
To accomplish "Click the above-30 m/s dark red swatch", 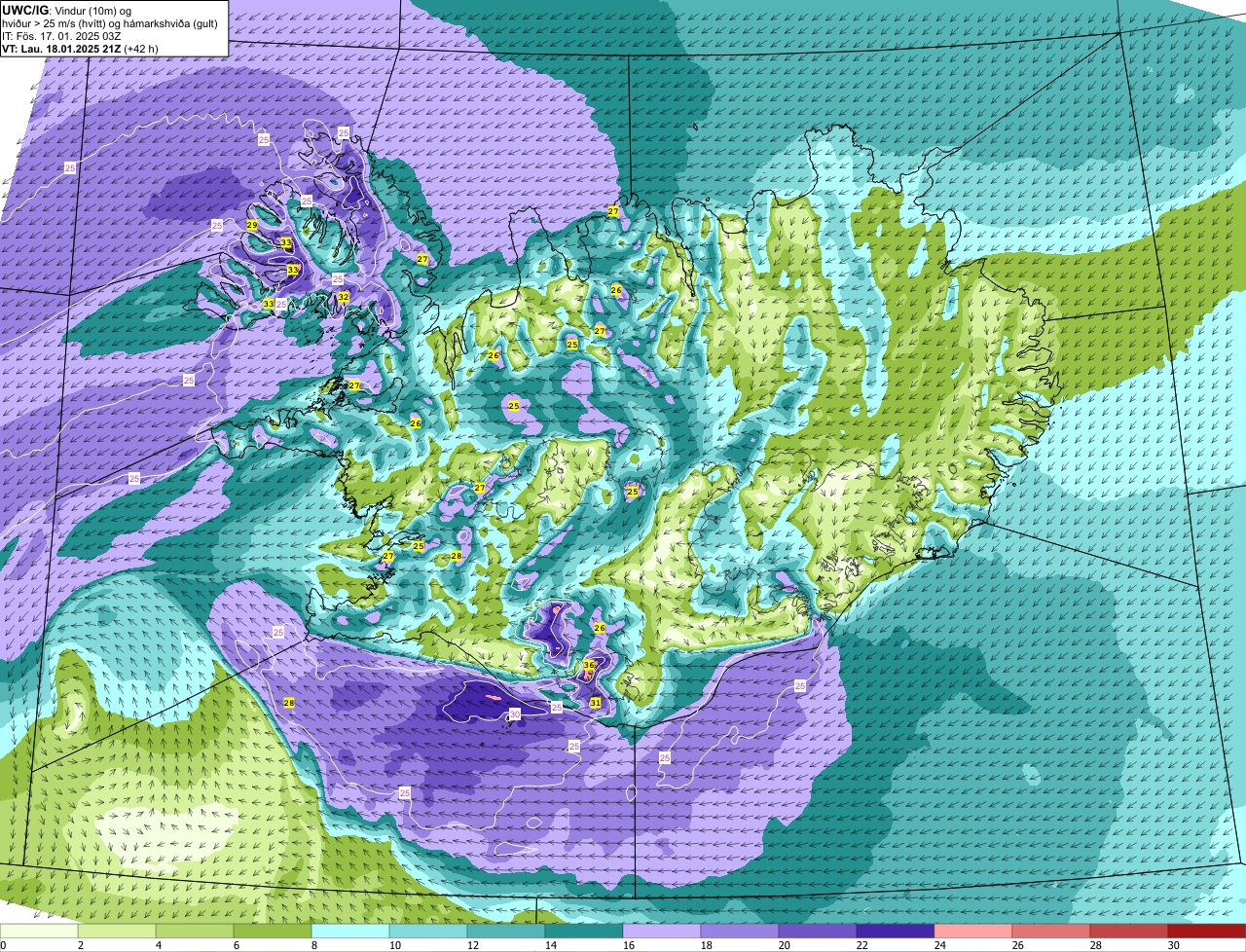I will click(1207, 931).
